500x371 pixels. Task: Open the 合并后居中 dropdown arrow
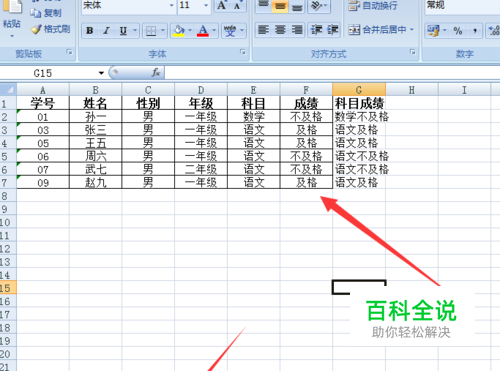click(x=412, y=30)
